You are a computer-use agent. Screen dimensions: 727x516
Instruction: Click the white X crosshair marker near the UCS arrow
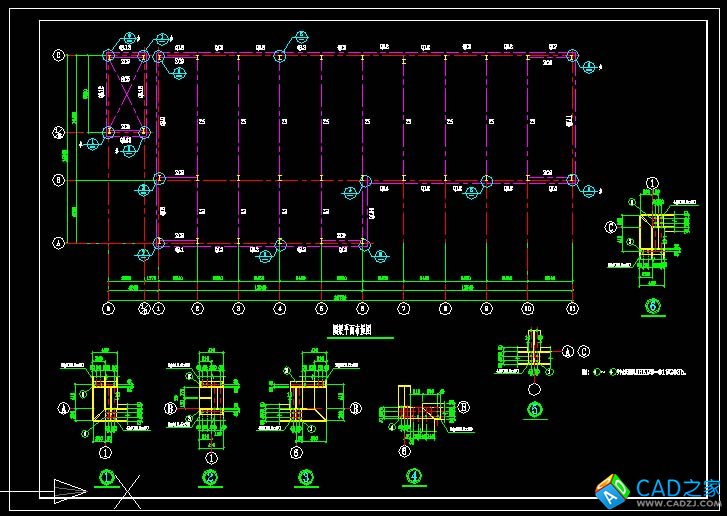coord(128,490)
